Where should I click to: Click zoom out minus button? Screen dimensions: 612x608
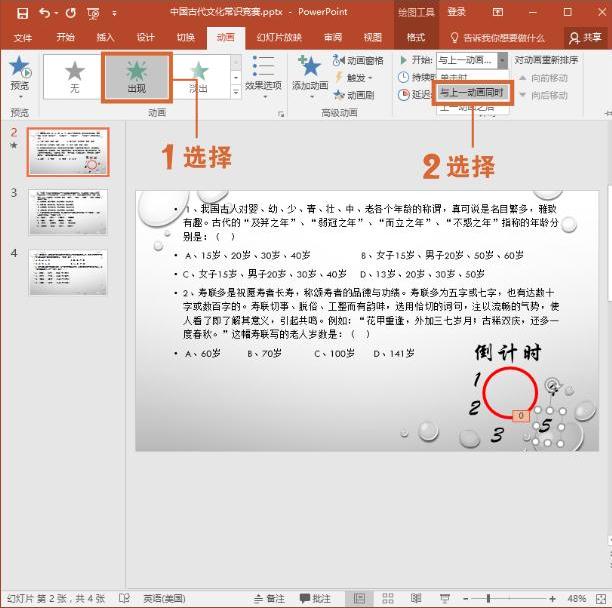(466, 598)
